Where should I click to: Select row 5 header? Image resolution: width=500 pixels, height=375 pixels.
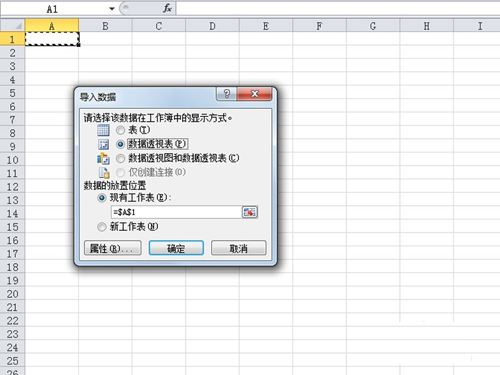tap(12, 93)
